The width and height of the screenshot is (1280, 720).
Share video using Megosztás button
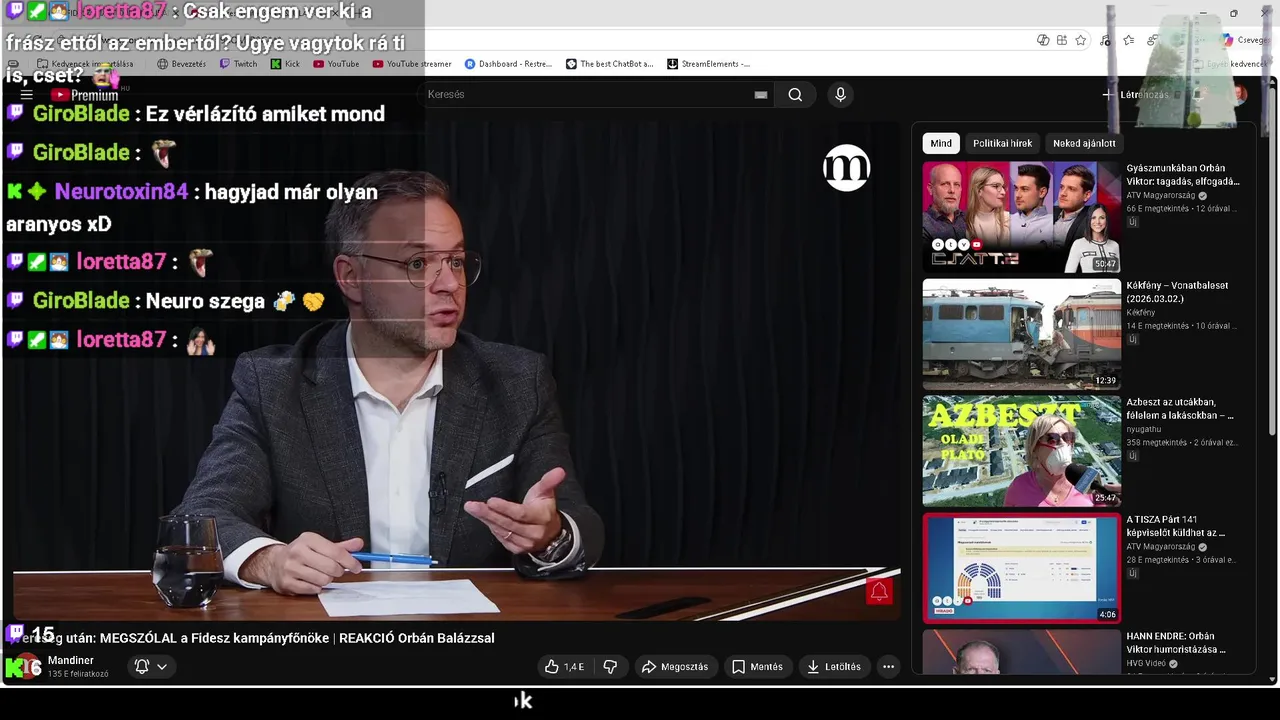click(x=675, y=667)
